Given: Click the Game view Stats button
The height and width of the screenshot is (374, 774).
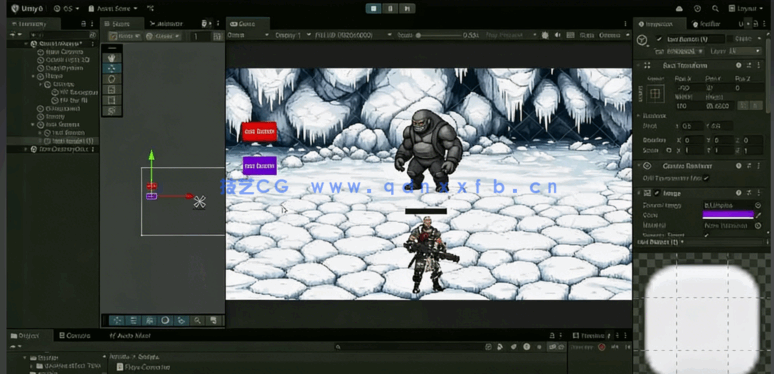Looking at the screenshot, I should 586,35.
